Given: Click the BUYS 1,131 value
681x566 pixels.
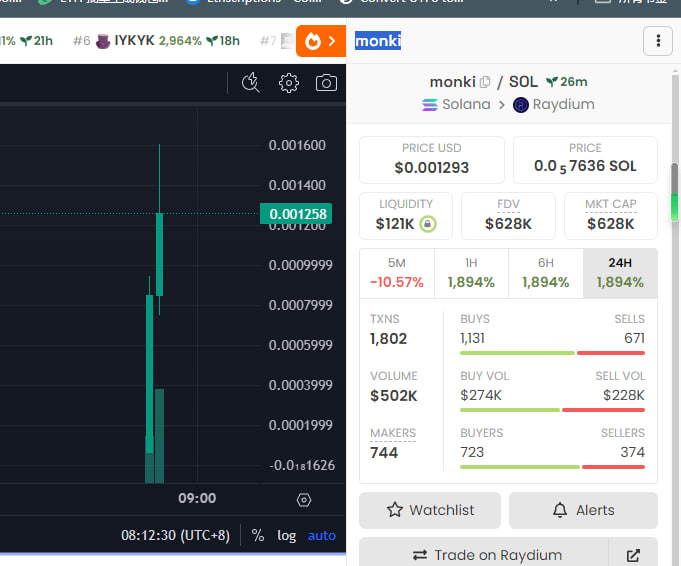Looking at the screenshot, I should 473,338.
